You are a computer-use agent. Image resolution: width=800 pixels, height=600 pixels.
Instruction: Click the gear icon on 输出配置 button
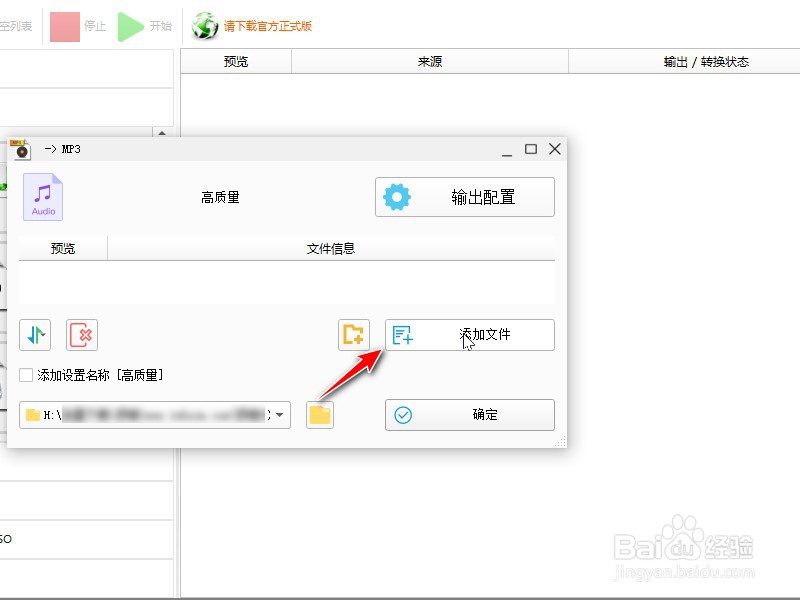tap(399, 197)
